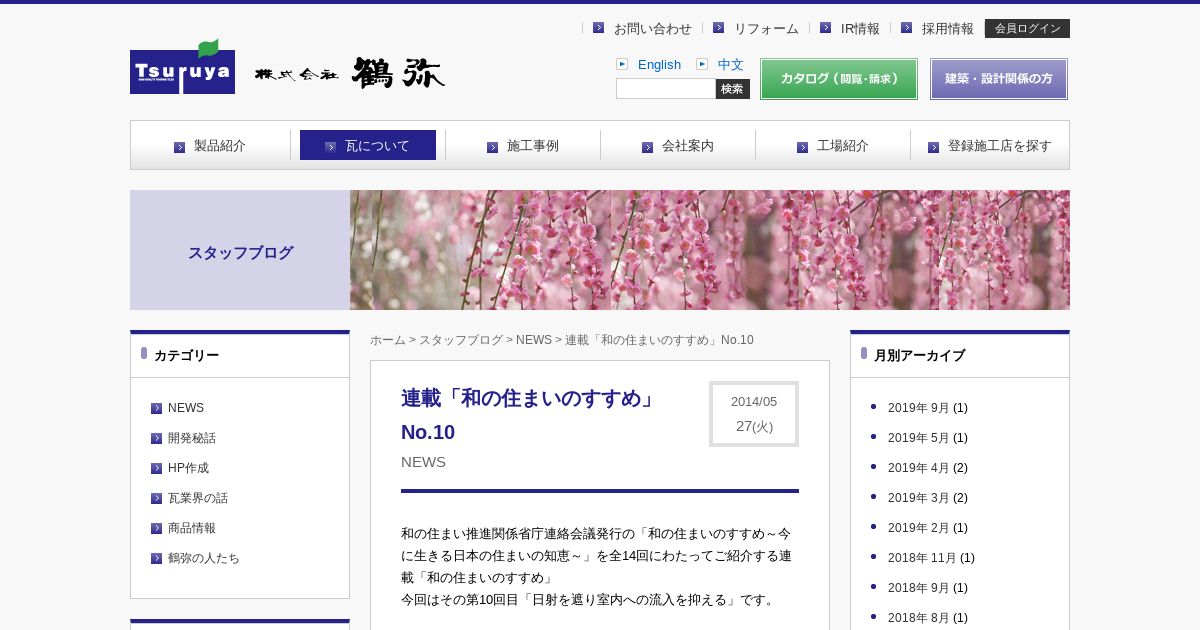Click arrow icon next to English
Screen dimensions: 1200x630
[x=622, y=64]
